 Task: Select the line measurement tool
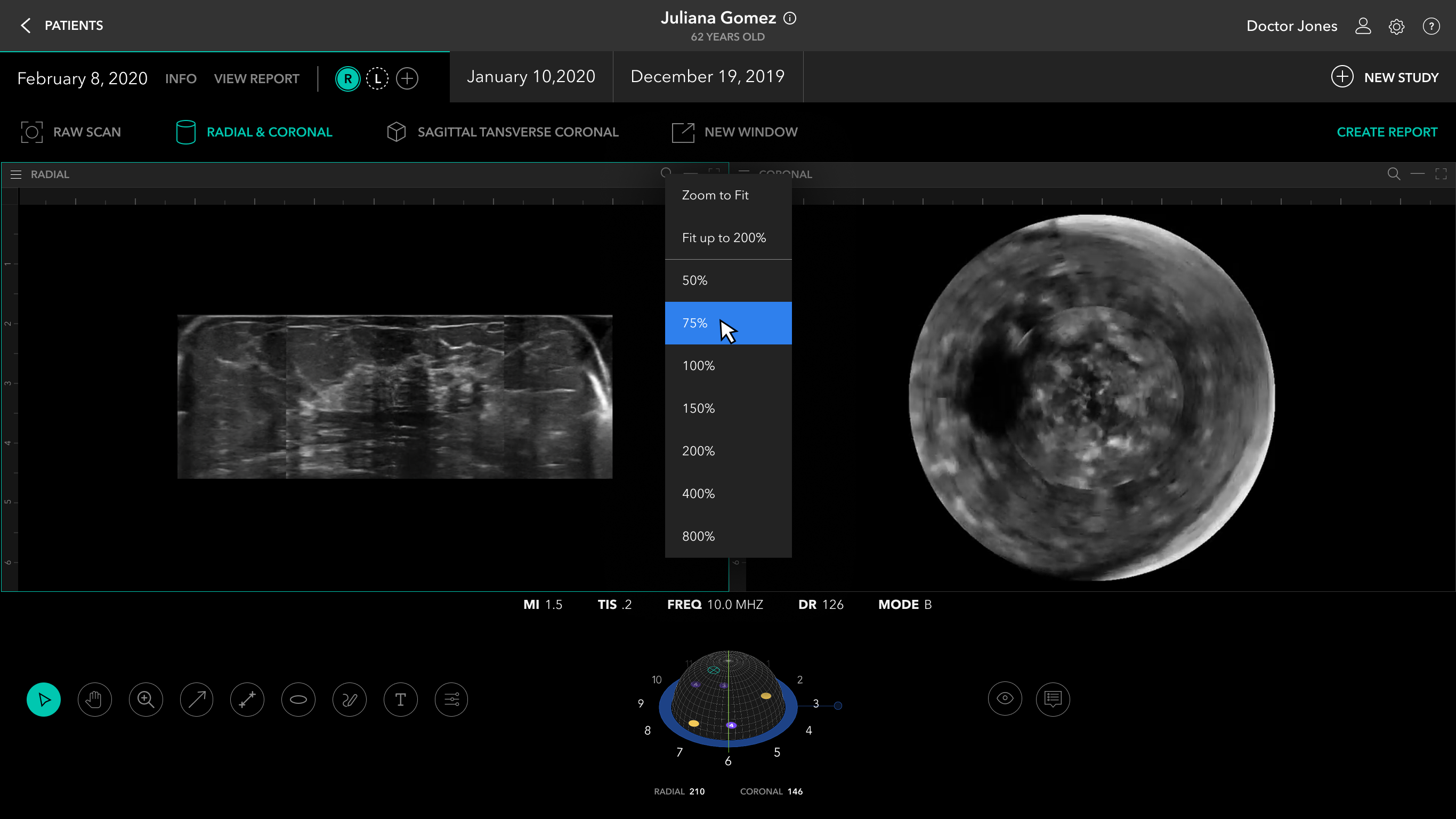point(248,700)
